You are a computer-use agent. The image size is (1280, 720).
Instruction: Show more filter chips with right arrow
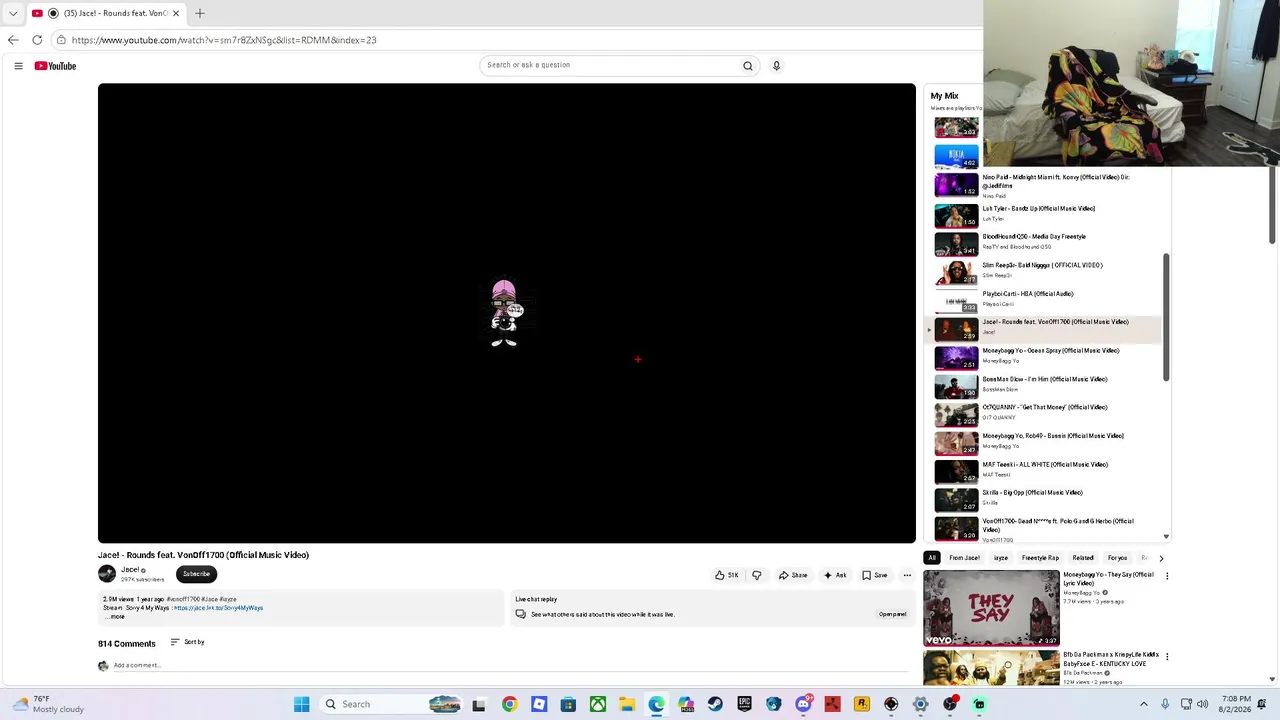(1161, 558)
